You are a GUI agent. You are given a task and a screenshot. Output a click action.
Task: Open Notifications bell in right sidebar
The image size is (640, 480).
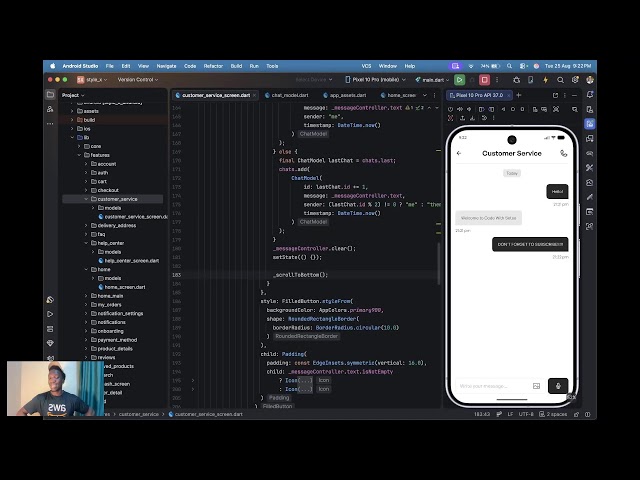click(x=590, y=95)
